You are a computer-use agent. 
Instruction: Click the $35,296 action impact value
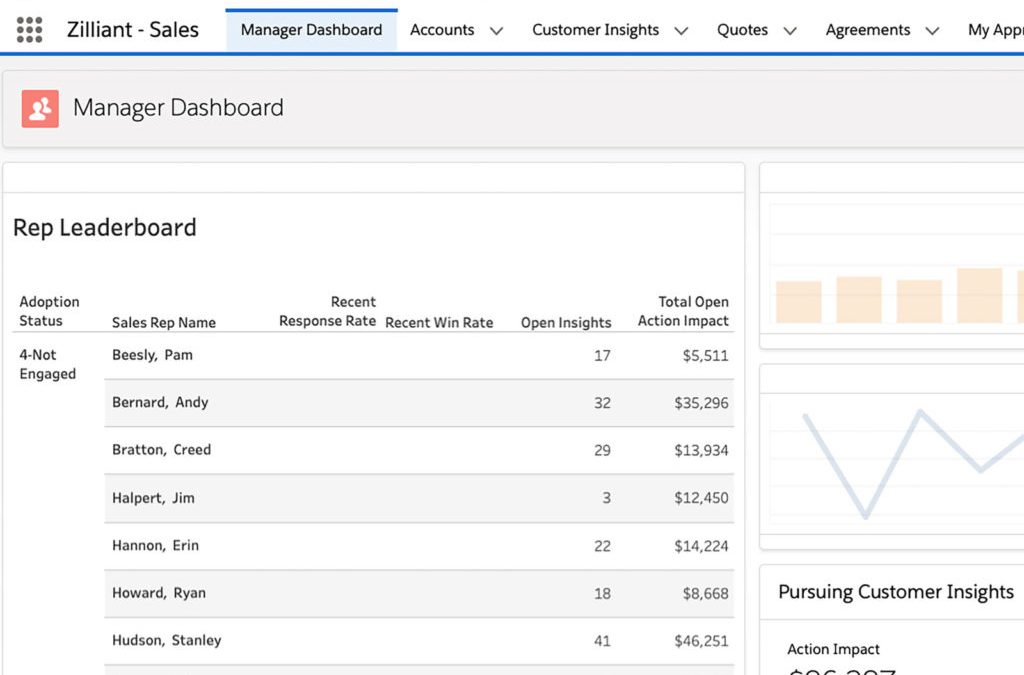click(701, 403)
